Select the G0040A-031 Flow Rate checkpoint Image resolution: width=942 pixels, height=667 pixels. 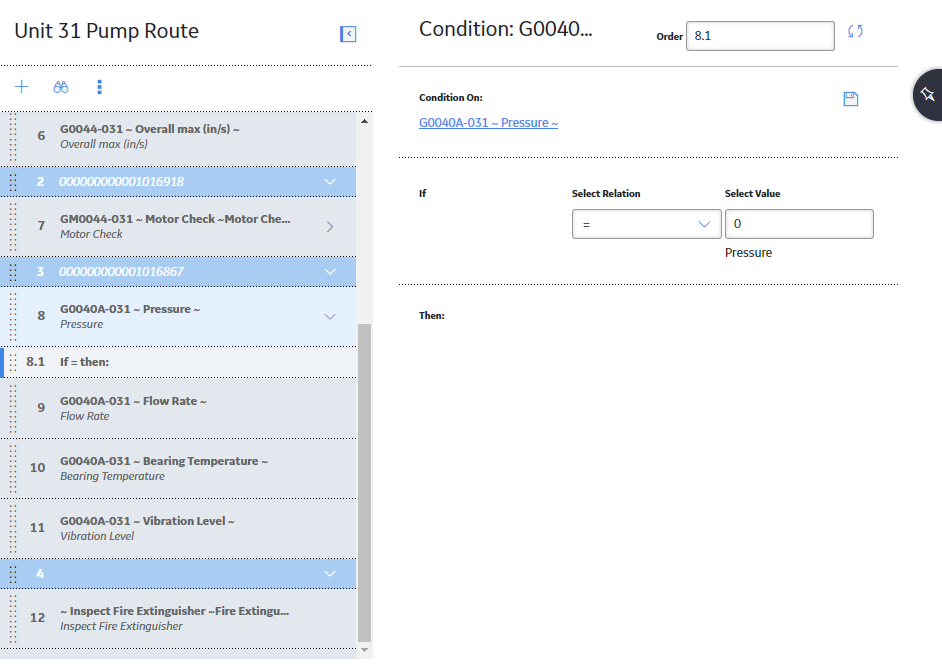click(178, 408)
